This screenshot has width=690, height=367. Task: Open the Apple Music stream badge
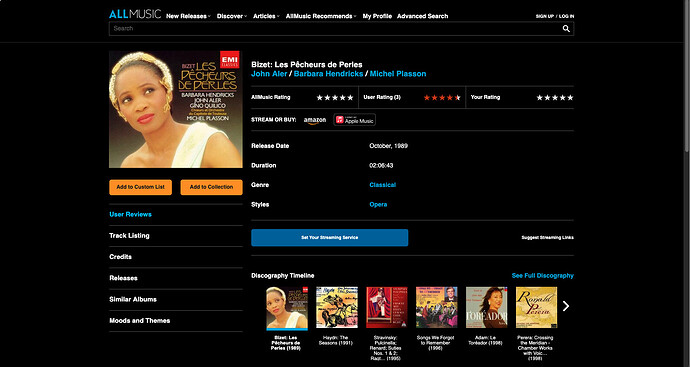(x=354, y=120)
